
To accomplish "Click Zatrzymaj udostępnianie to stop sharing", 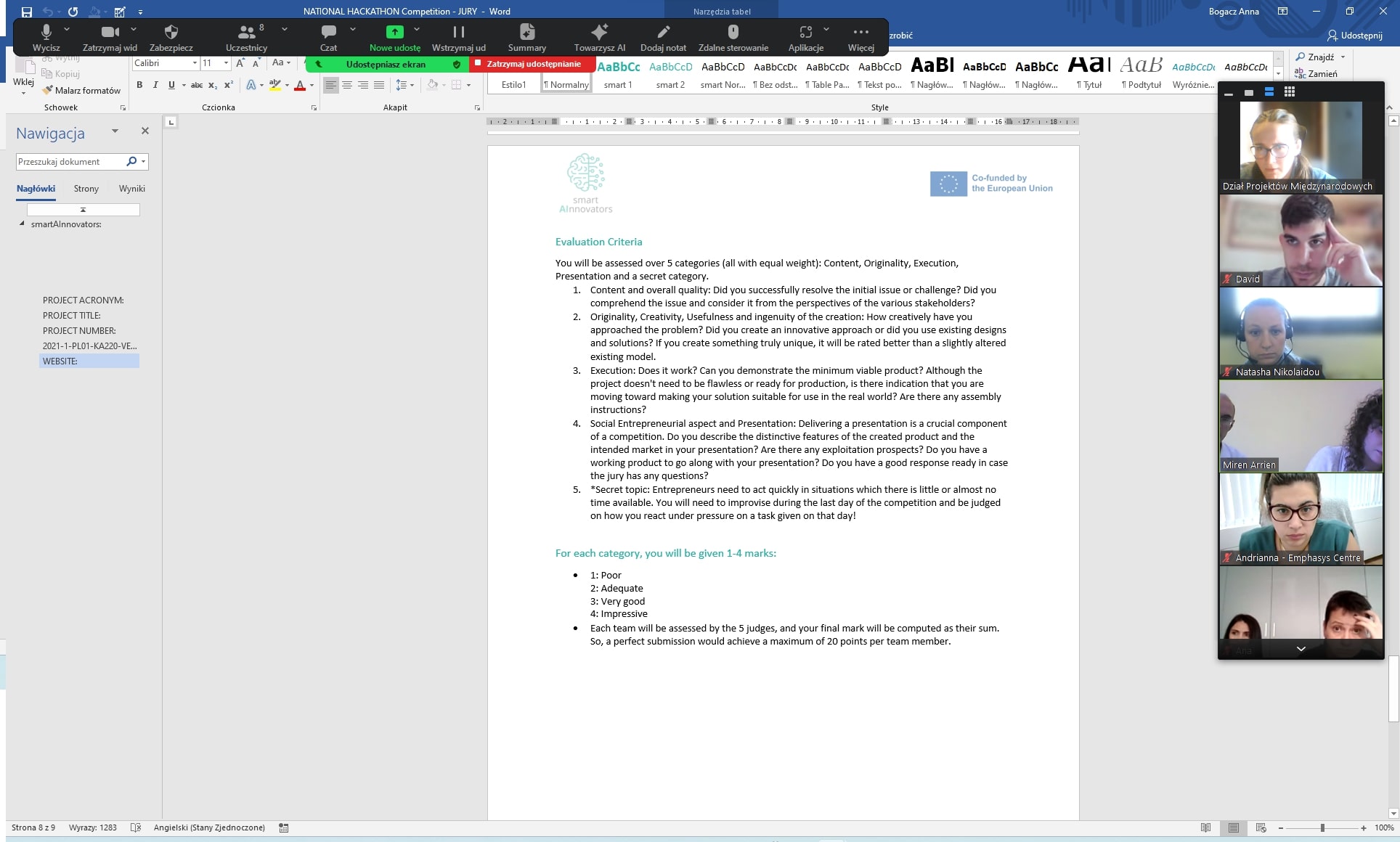I will pyautogui.click(x=532, y=64).
